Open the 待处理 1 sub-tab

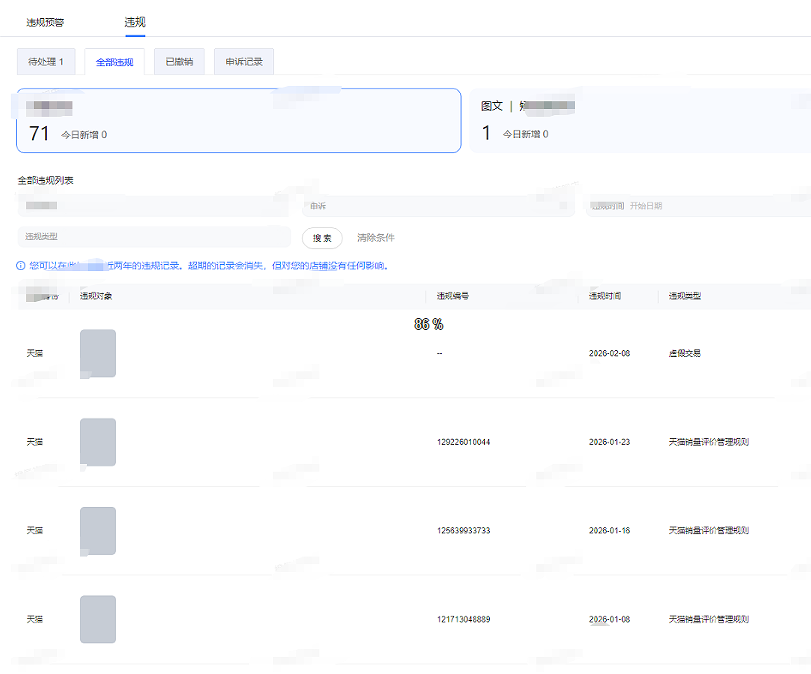coord(46,62)
